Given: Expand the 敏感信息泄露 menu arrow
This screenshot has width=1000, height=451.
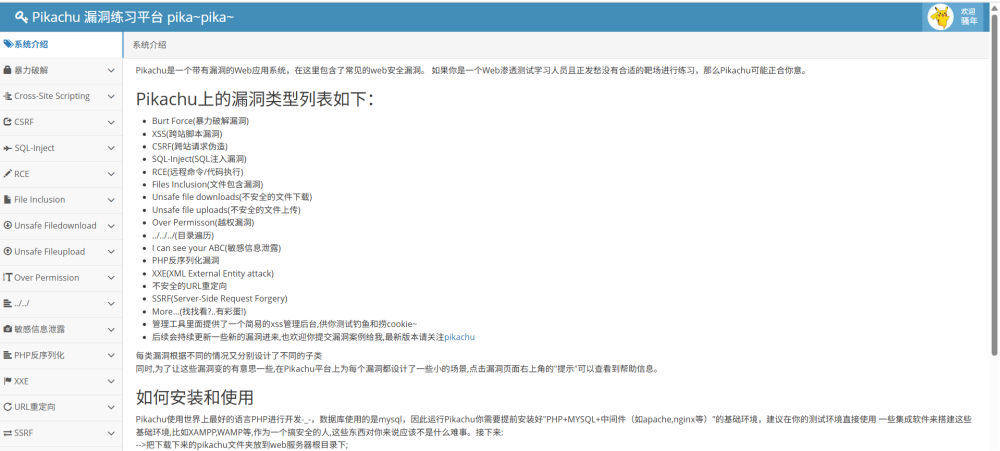Looking at the screenshot, I should [111, 329].
